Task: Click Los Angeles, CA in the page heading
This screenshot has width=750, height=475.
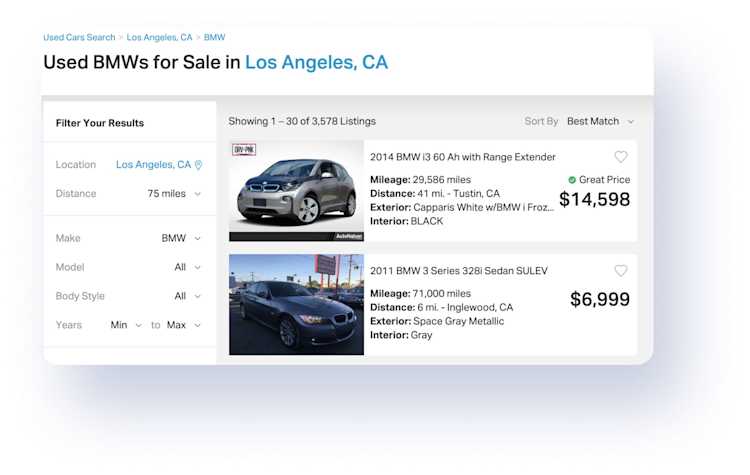Action: pyautogui.click(x=316, y=62)
